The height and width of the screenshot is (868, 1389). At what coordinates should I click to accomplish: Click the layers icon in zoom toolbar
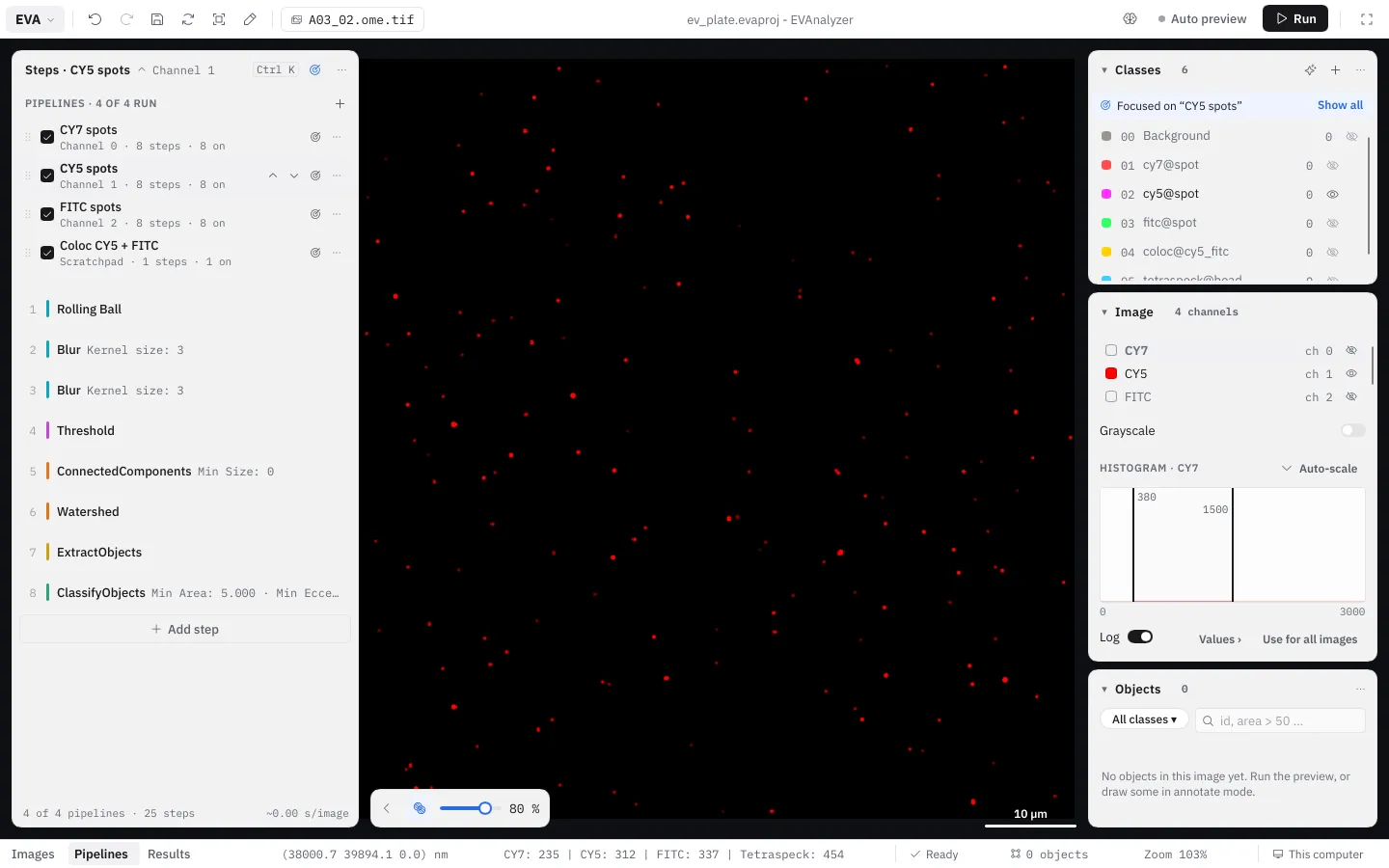click(420, 808)
